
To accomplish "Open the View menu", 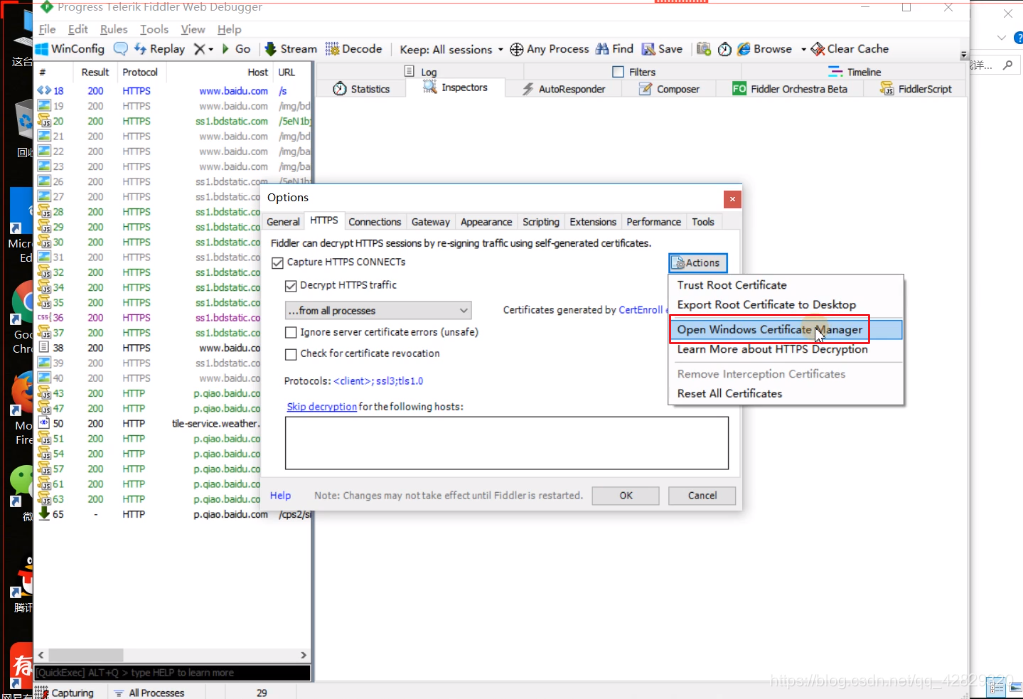I will [x=192, y=29].
